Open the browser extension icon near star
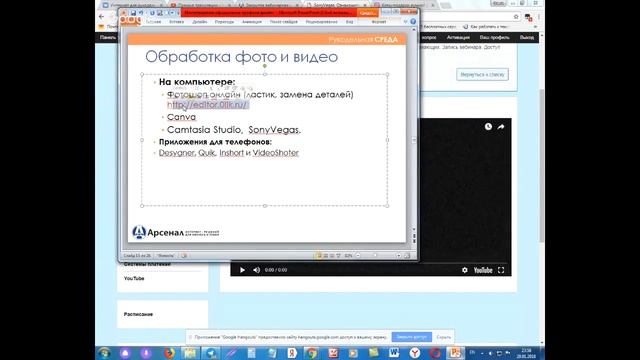Screen dimensions: 640x360 (528, 17)
